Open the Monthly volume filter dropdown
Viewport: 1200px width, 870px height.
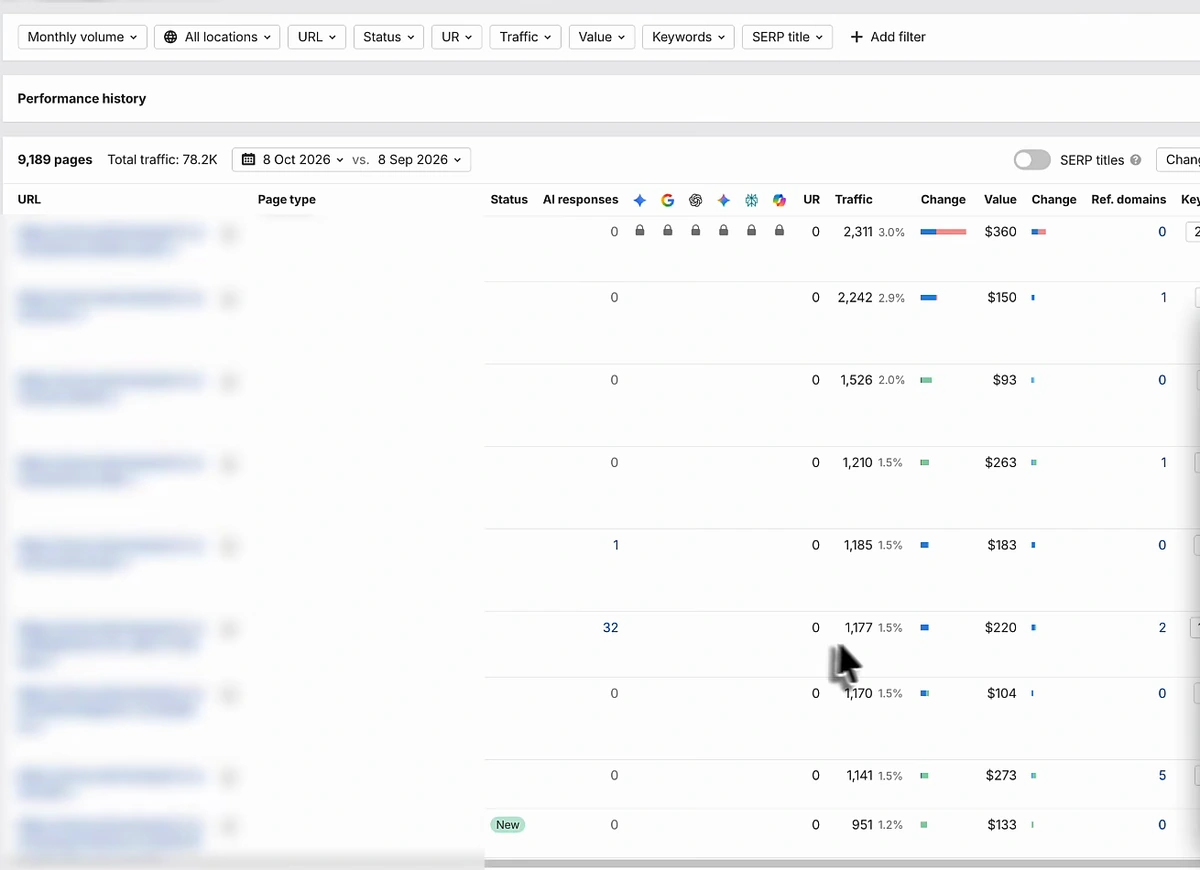83,37
